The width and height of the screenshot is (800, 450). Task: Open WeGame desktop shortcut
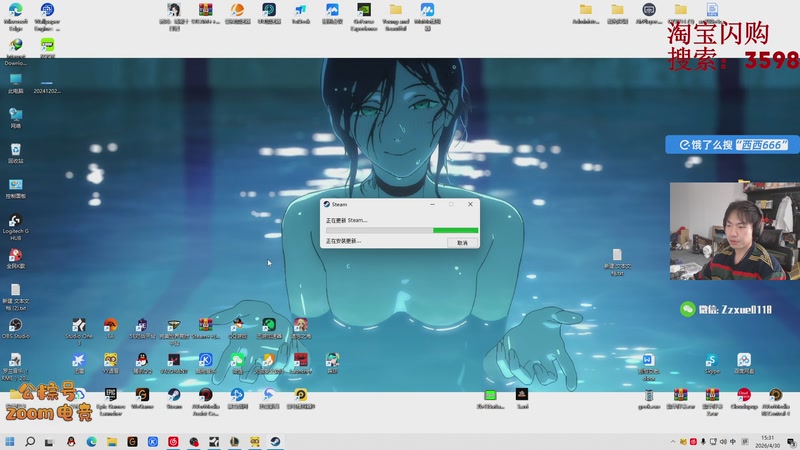[142, 398]
